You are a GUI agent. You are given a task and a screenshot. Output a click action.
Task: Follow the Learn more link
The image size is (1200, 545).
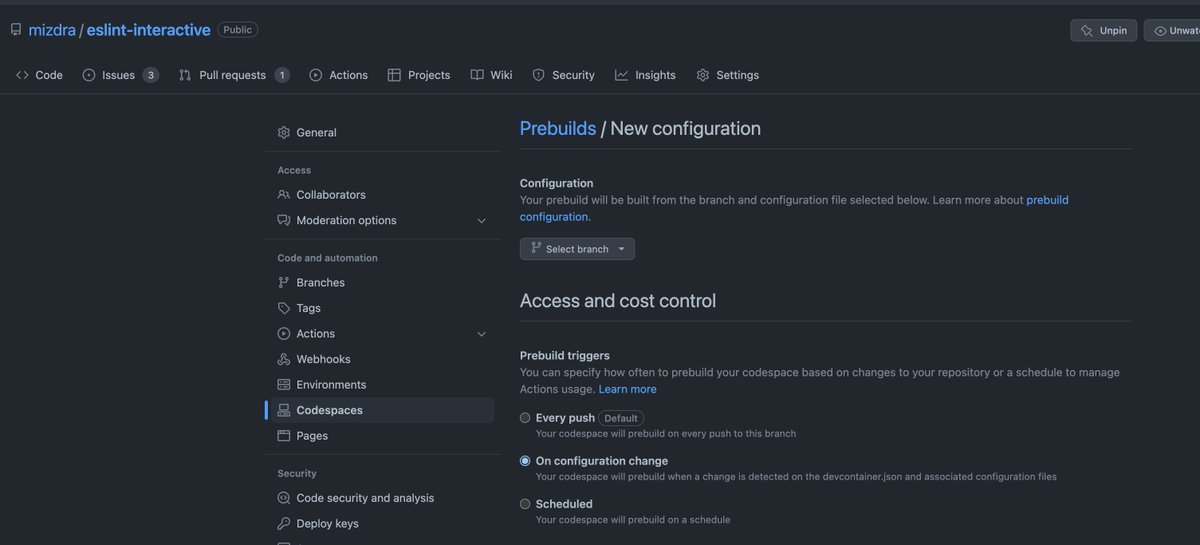coord(627,389)
